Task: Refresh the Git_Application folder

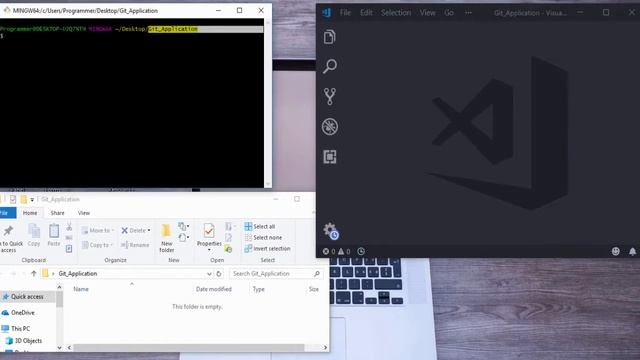Action: coord(219,273)
